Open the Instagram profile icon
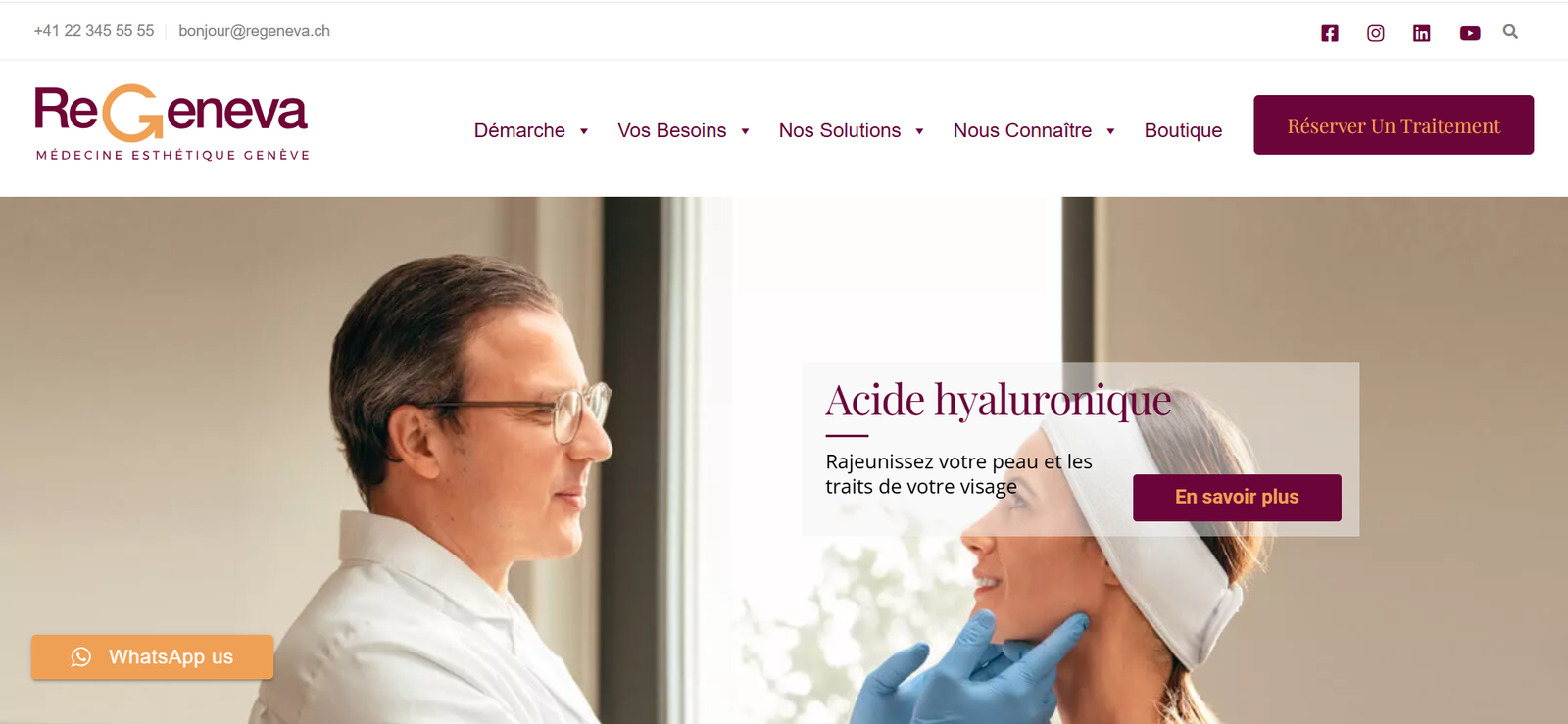 click(x=1376, y=33)
